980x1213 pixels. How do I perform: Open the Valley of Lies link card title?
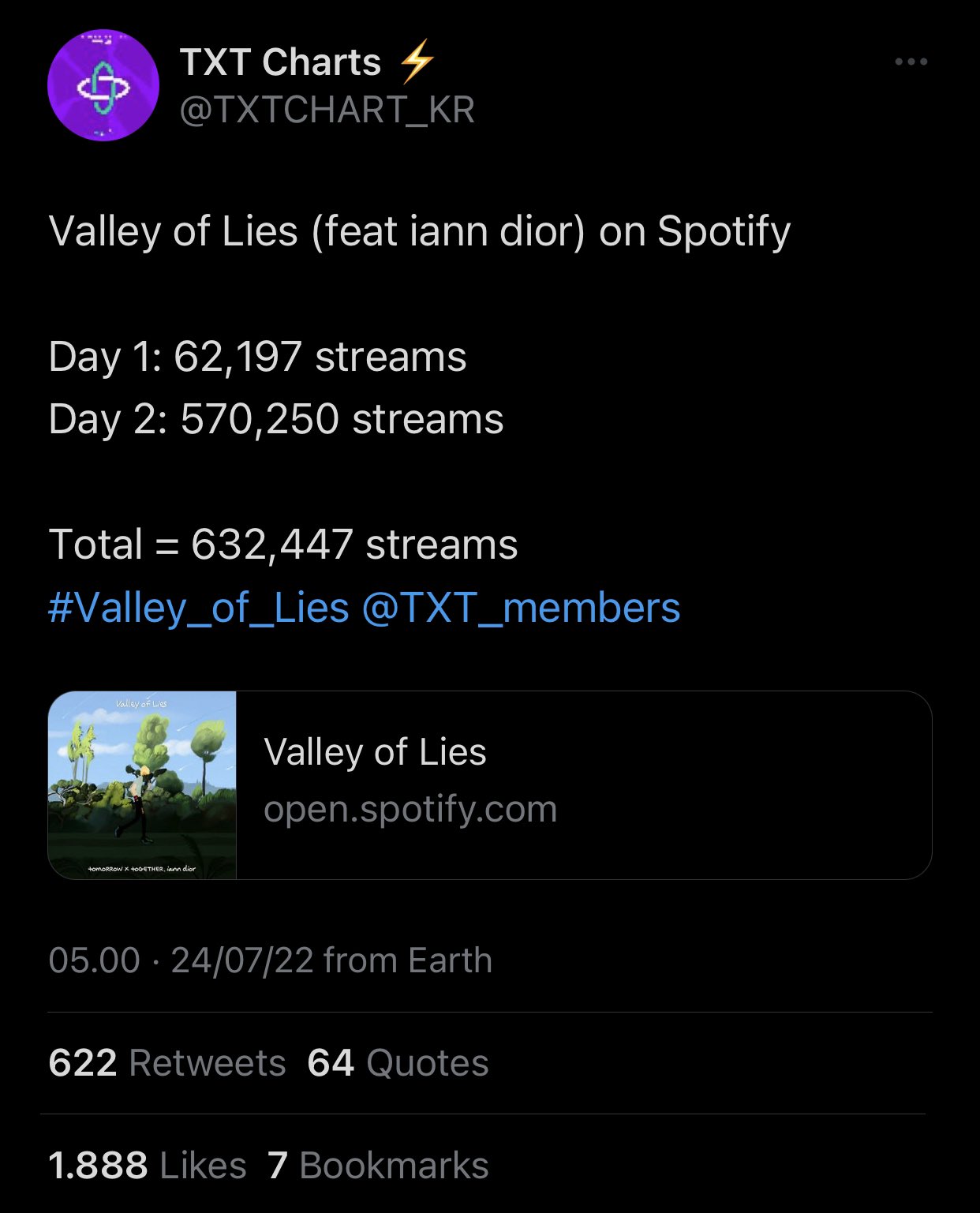[x=375, y=752]
